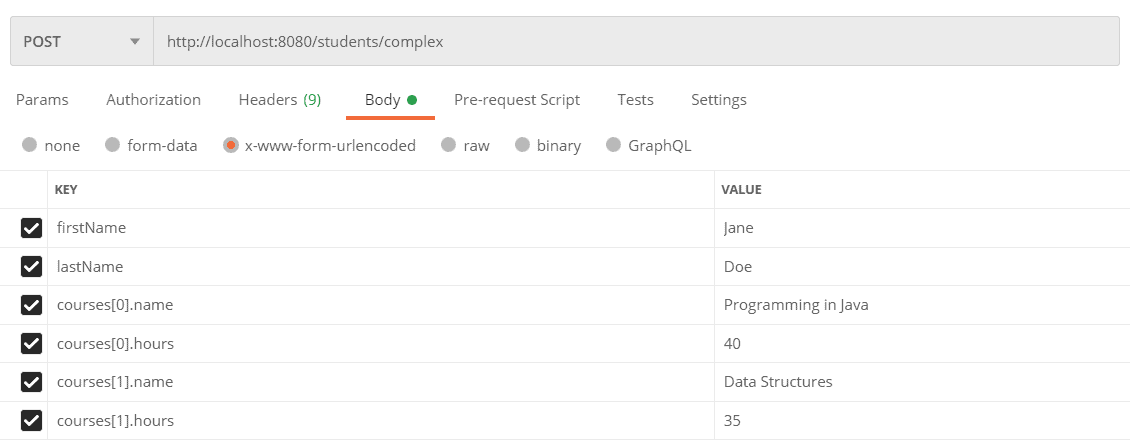Image resolution: width=1130 pixels, height=440 pixels.
Task: Toggle the courses[1].hours row checkbox
Action: [x=31, y=421]
